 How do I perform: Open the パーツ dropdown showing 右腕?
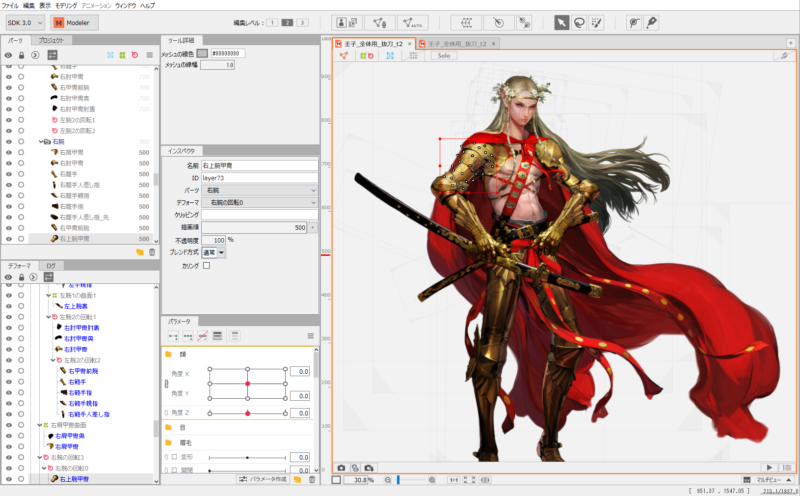pyautogui.click(x=260, y=190)
